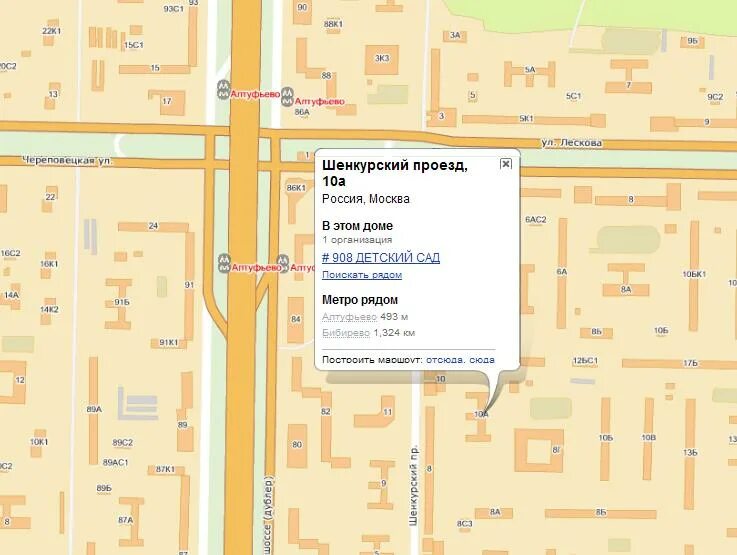The width and height of the screenshot is (737, 555).
Task: Click the Шенкурский пр. street label
Action: point(413,486)
